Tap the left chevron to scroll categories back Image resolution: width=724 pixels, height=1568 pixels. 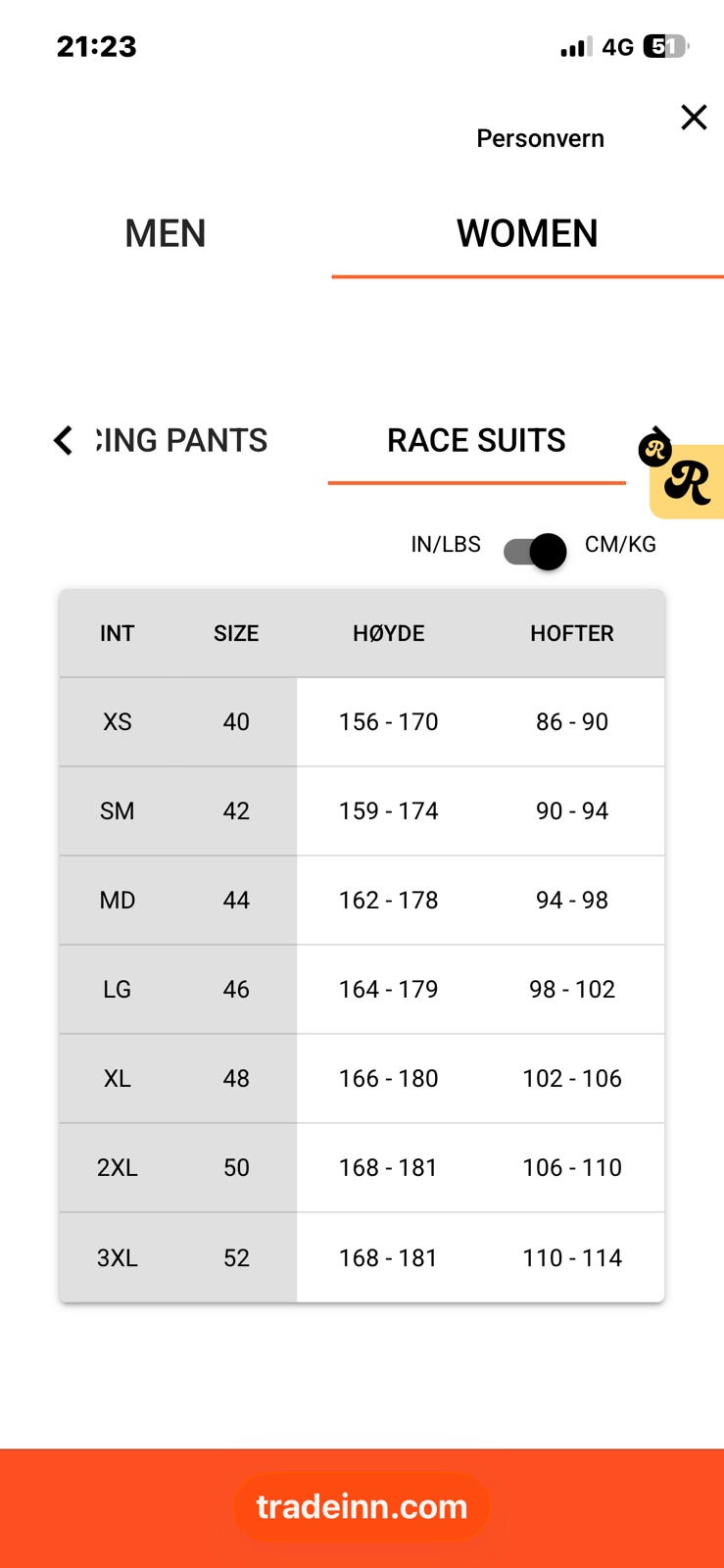point(63,440)
